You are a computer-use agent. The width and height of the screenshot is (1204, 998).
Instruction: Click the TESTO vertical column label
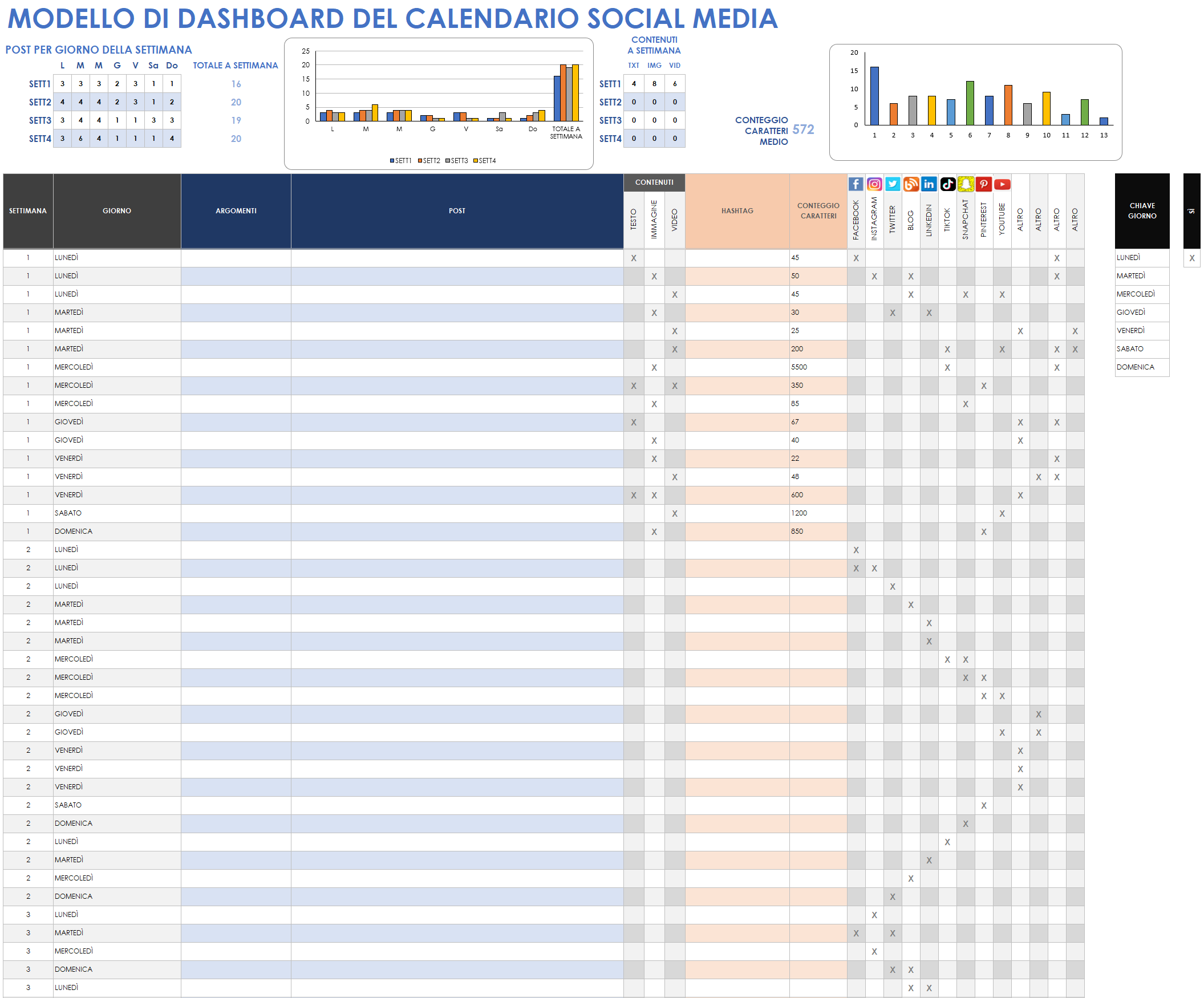(634, 220)
